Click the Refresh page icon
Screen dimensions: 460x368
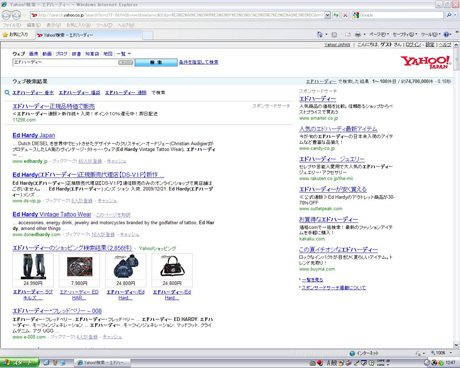click(336, 15)
